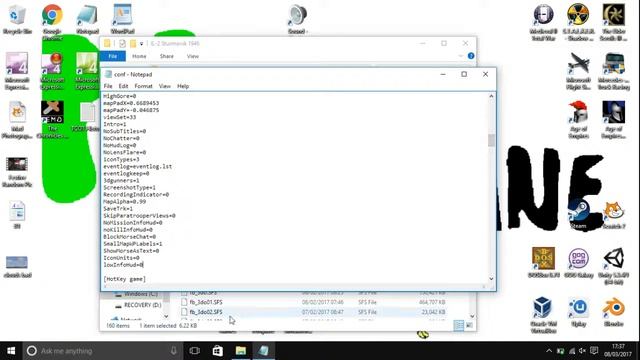Open the Notepad Format menu
Image resolution: width=640 pixels, height=360 pixels.
tap(143, 86)
